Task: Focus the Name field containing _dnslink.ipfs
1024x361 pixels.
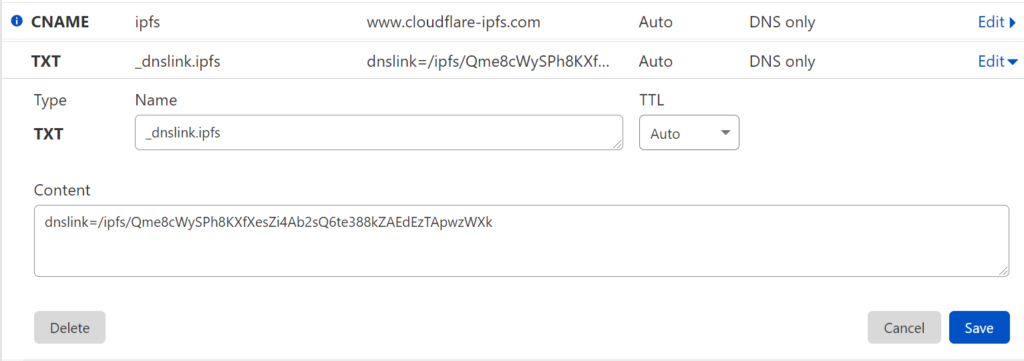Action: point(379,133)
